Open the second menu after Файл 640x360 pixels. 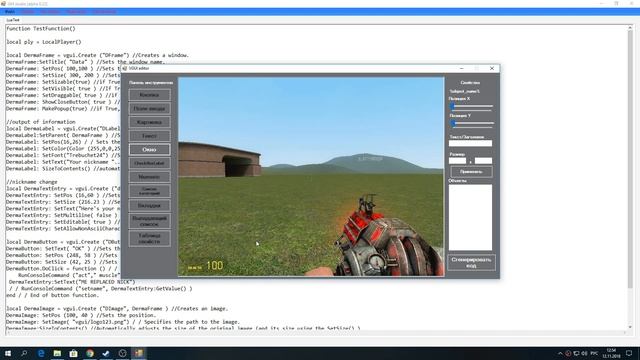point(28,12)
